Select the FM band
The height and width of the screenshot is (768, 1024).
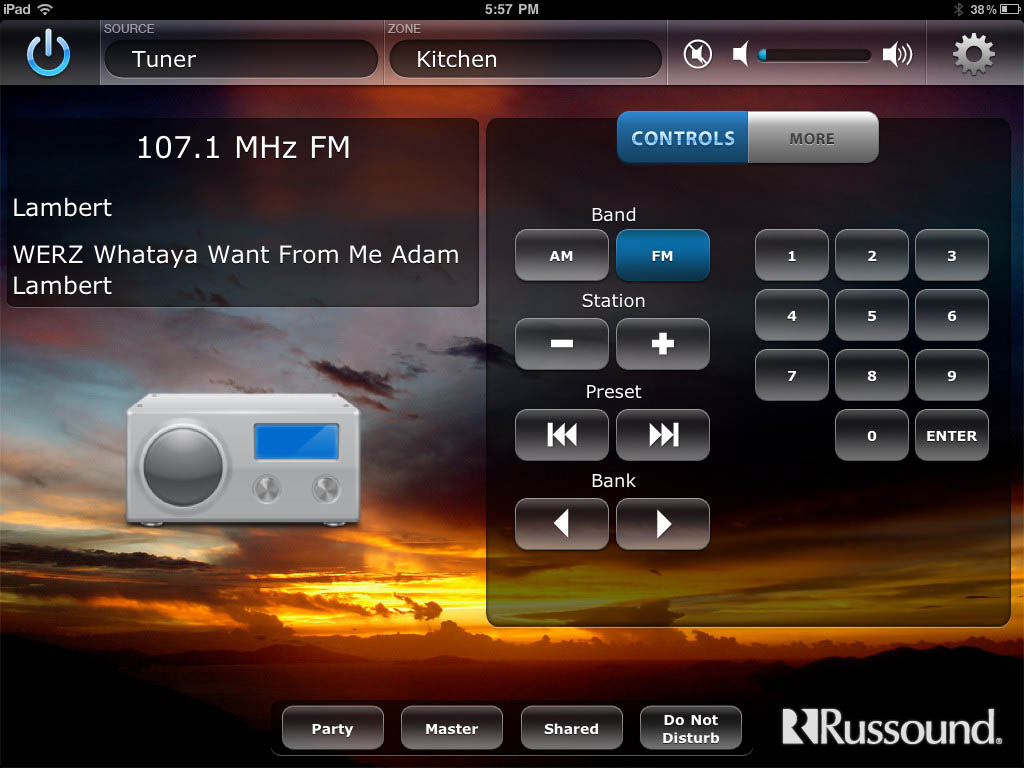[x=662, y=256]
